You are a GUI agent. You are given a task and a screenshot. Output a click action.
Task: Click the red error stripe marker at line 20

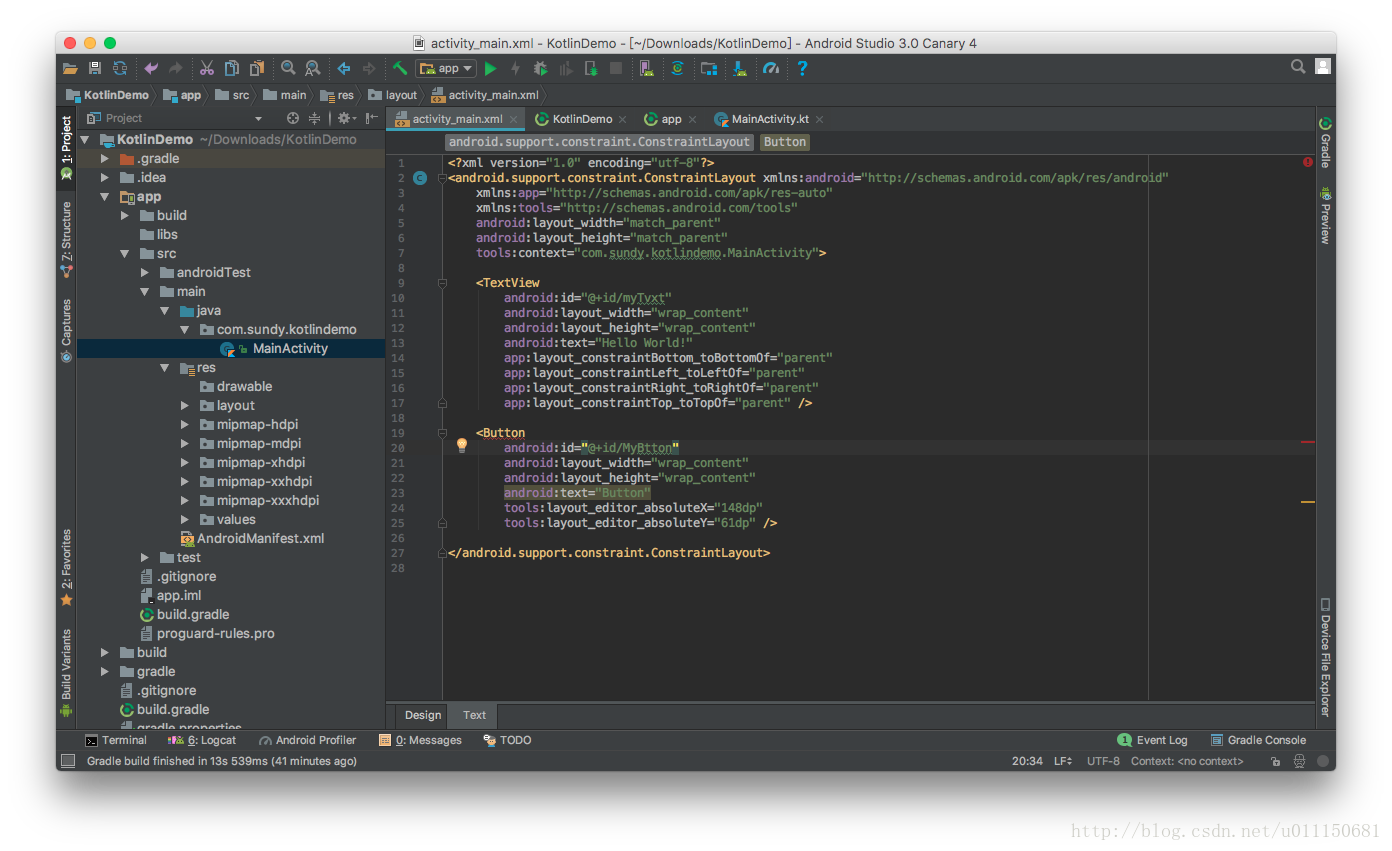[x=1308, y=441]
